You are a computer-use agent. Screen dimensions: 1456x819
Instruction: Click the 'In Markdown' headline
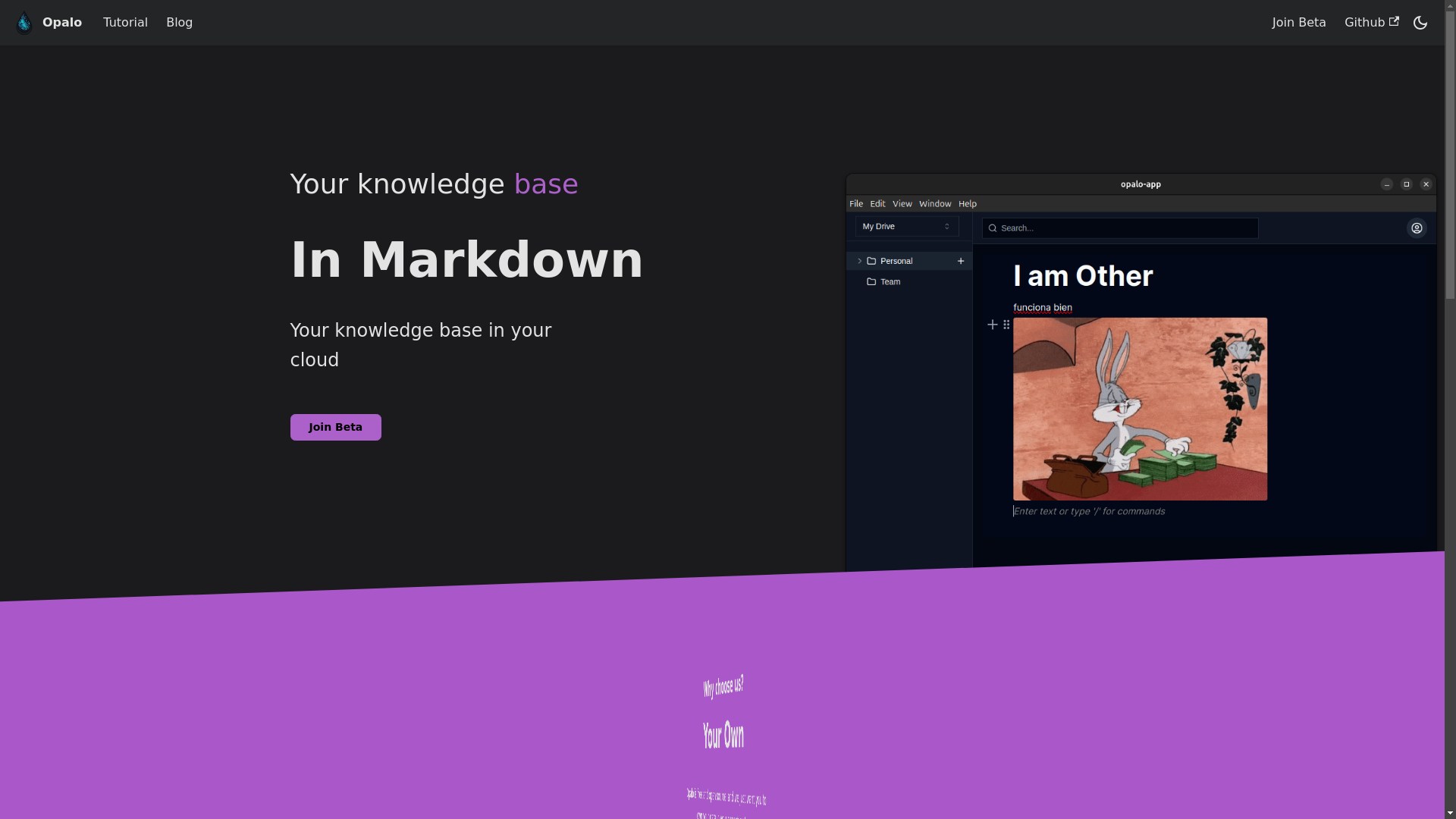pos(466,260)
